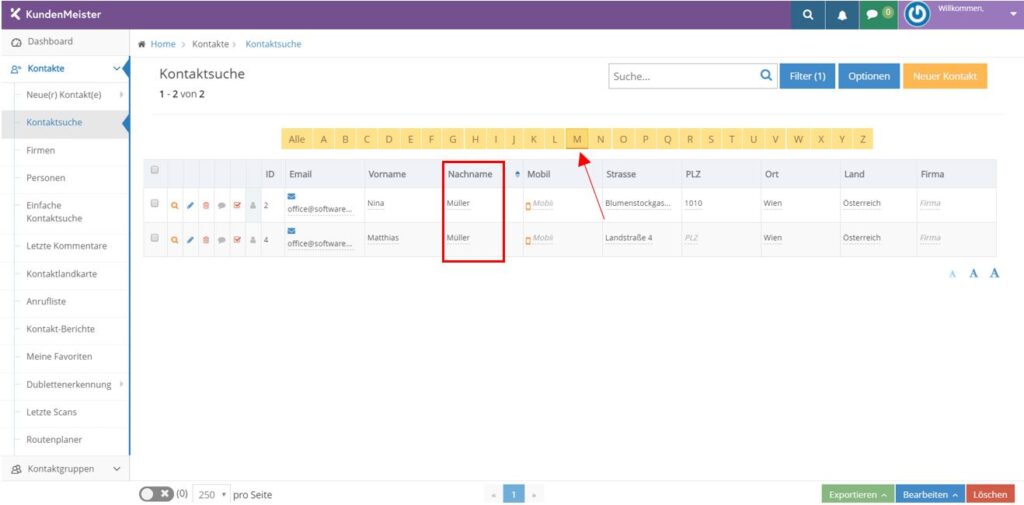Click the email envelope icon for Nina
The width and height of the screenshot is (1024, 505).
click(x=292, y=197)
